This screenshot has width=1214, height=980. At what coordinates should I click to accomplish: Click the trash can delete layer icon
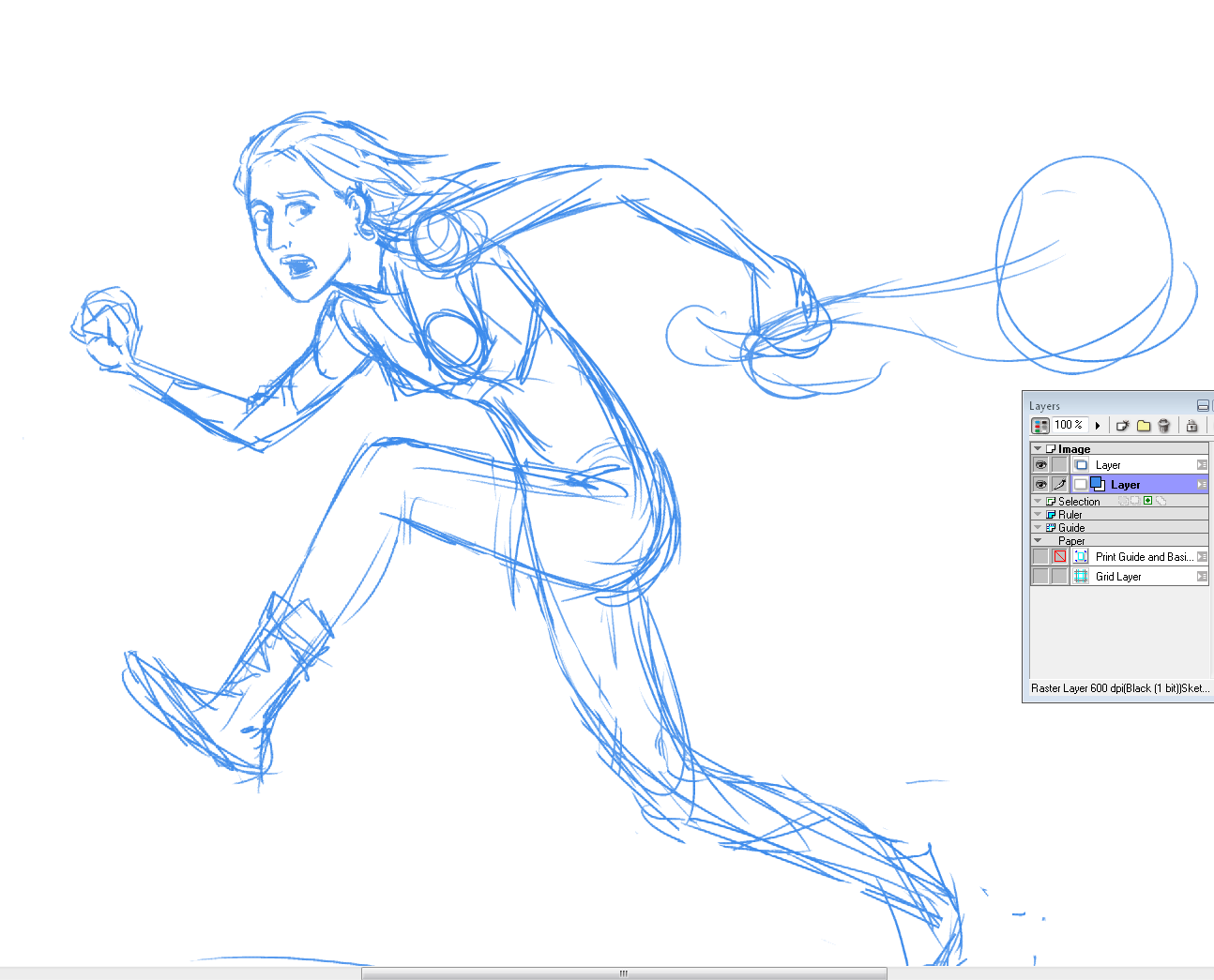point(1164,426)
